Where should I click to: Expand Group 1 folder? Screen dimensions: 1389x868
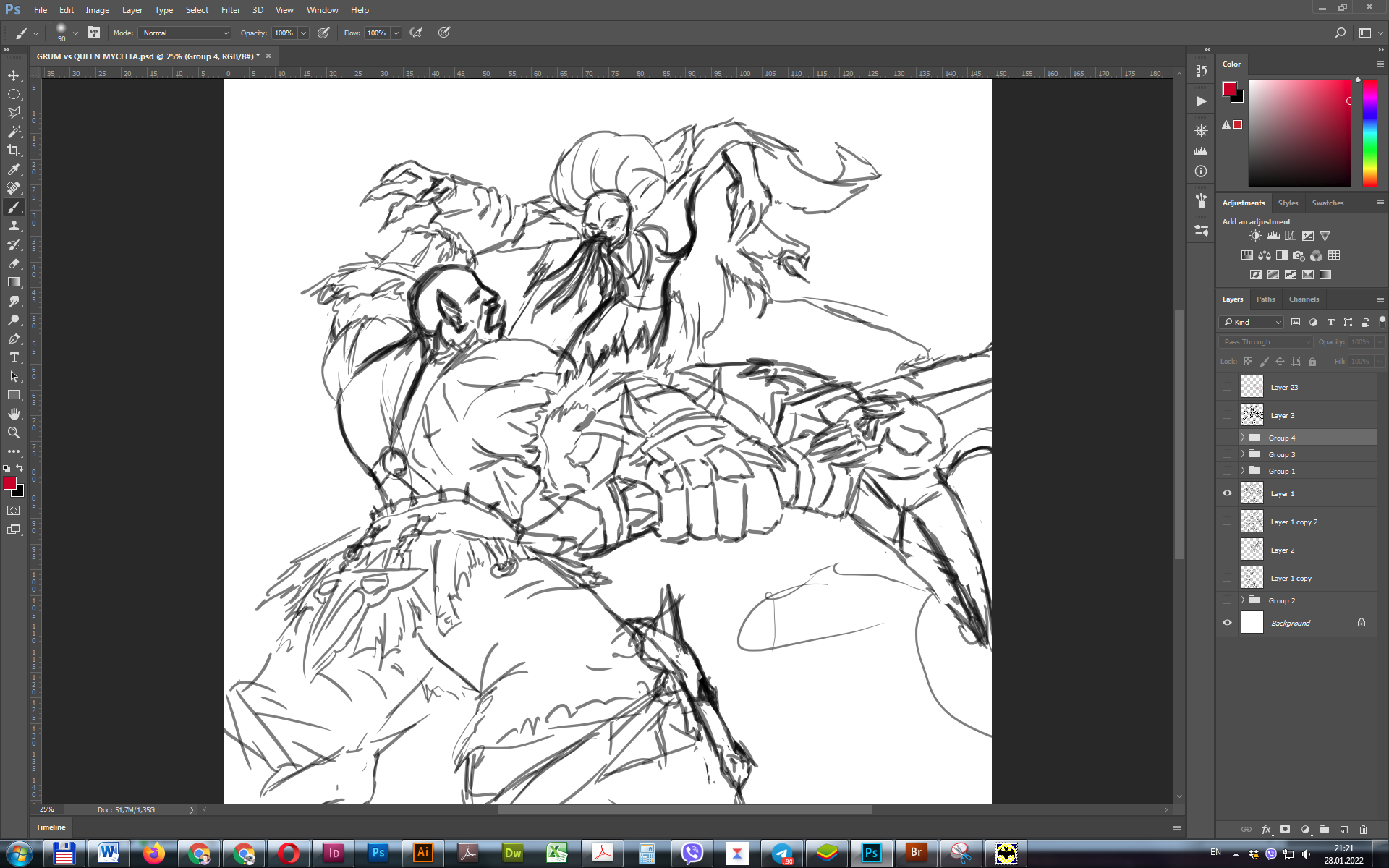[x=1243, y=471]
